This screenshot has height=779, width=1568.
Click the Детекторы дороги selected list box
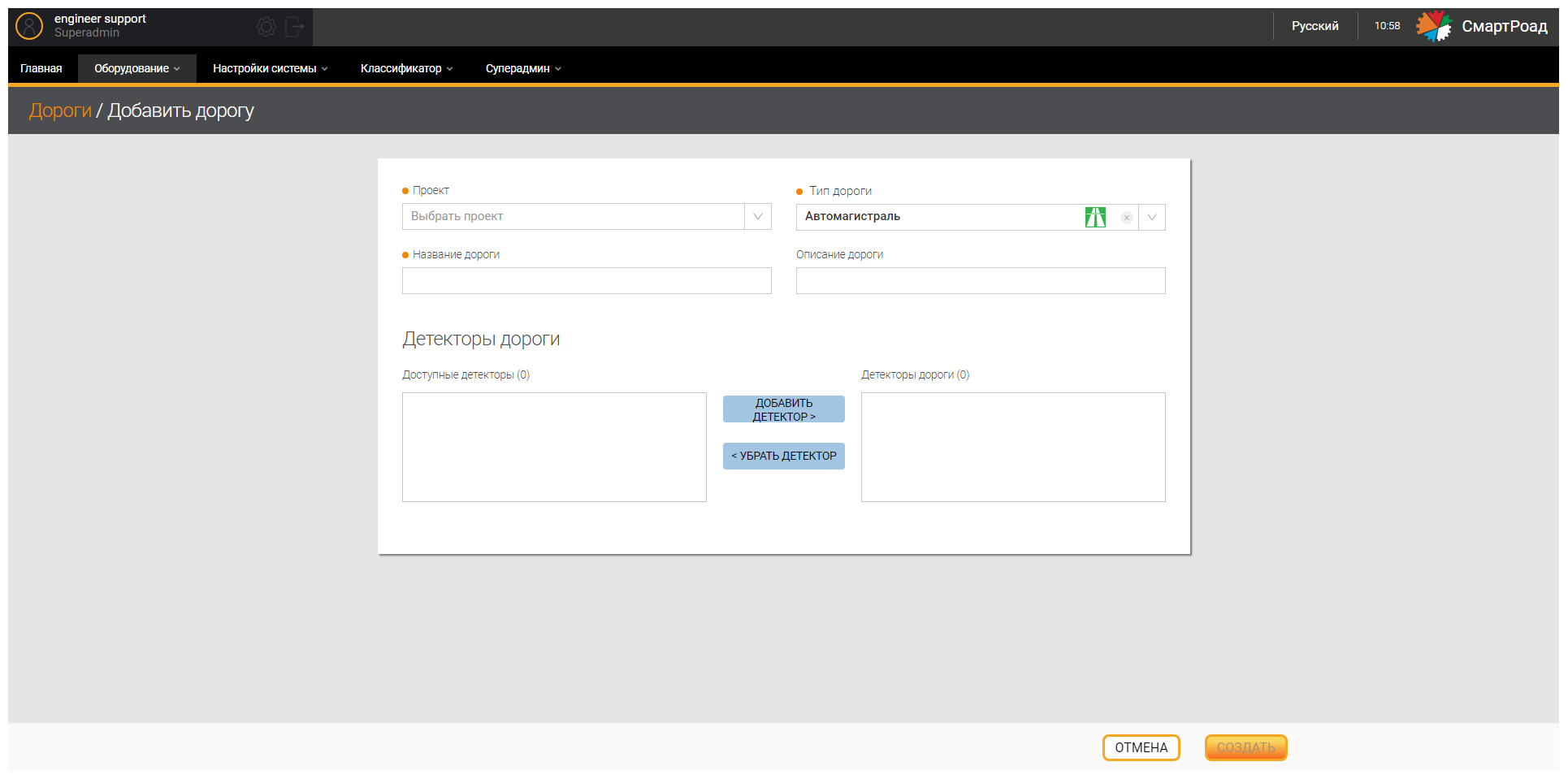[1013, 447]
